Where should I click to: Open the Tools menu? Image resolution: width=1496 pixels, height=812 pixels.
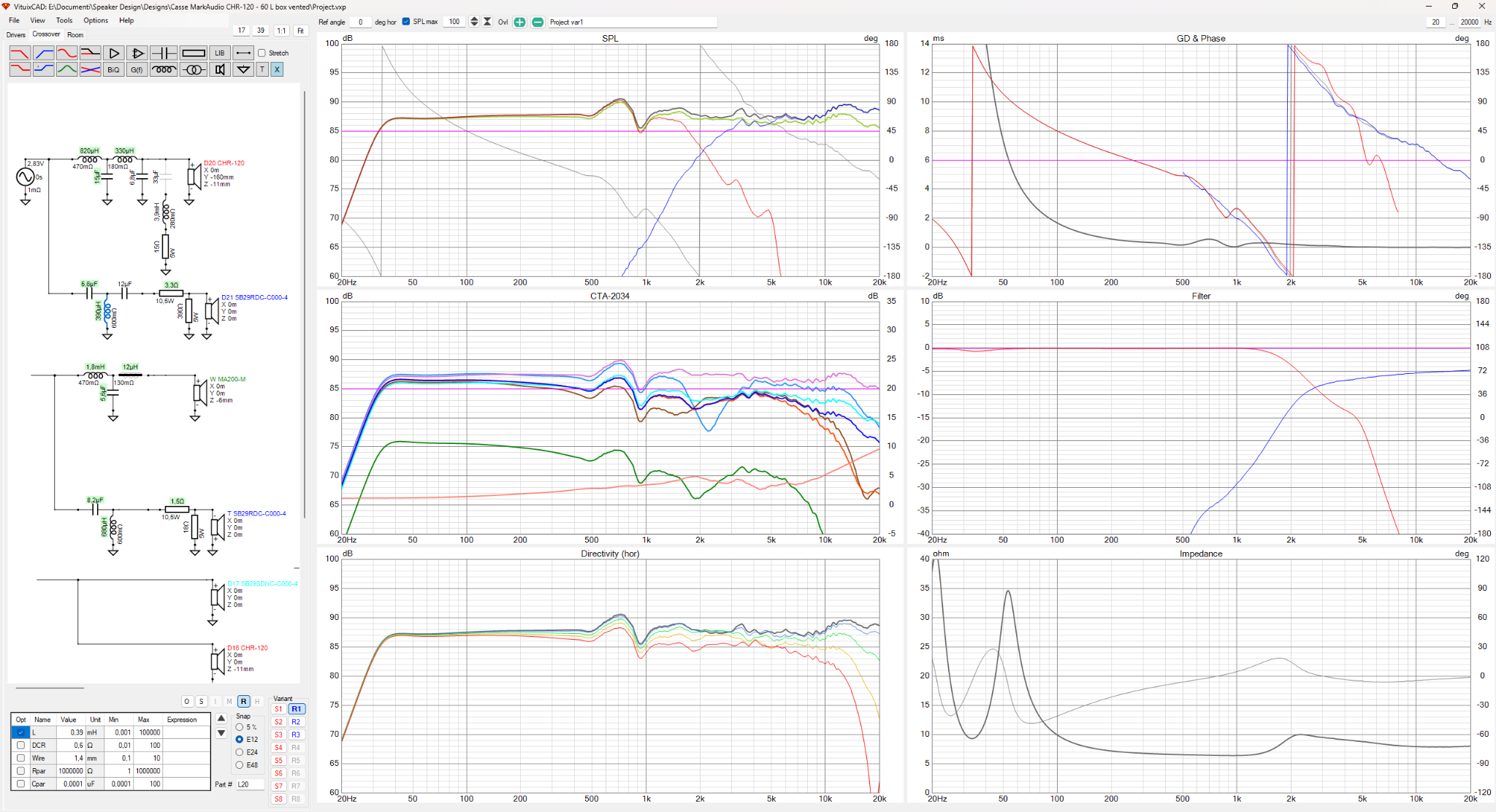pyautogui.click(x=64, y=20)
